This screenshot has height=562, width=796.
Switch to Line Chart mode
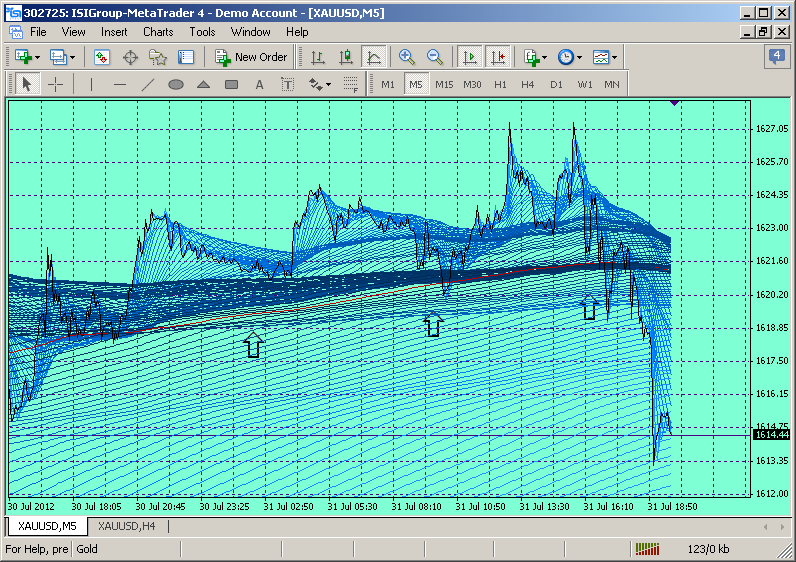coord(374,57)
